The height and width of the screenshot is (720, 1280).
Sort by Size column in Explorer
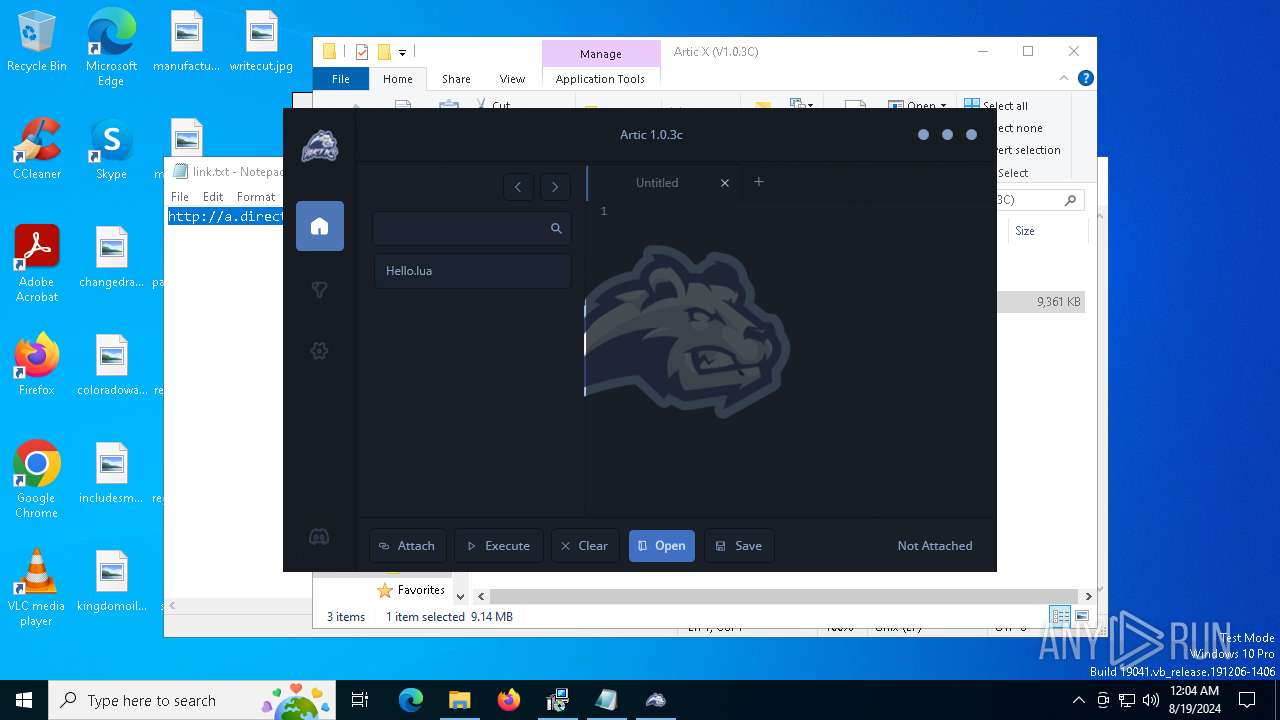point(1025,231)
